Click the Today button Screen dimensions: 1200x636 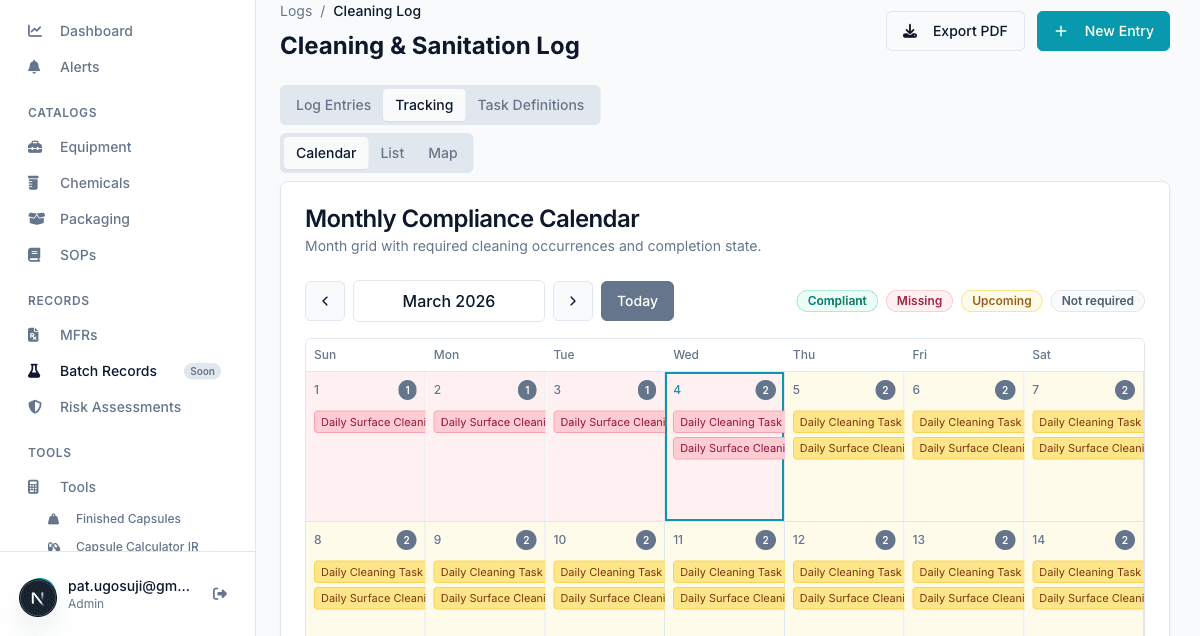[x=637, y=301]
